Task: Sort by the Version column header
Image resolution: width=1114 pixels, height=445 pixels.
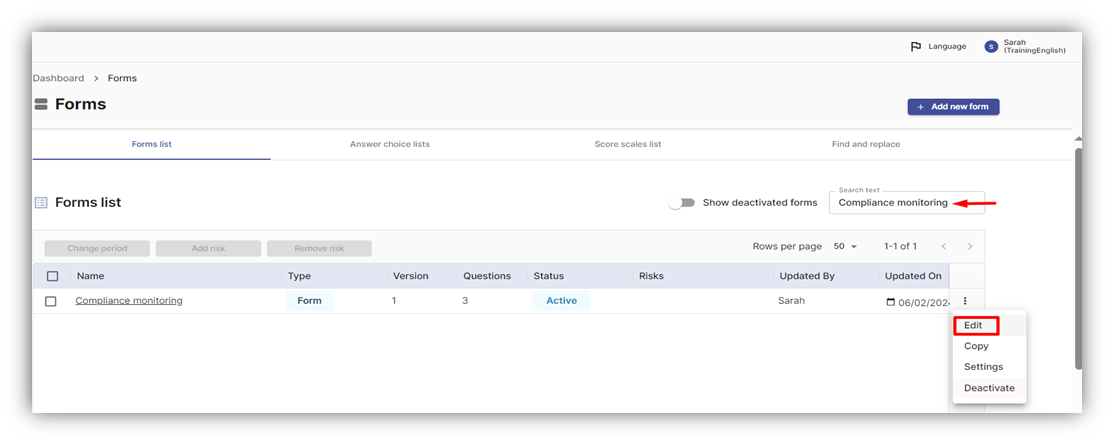Action: pos(410,276)
